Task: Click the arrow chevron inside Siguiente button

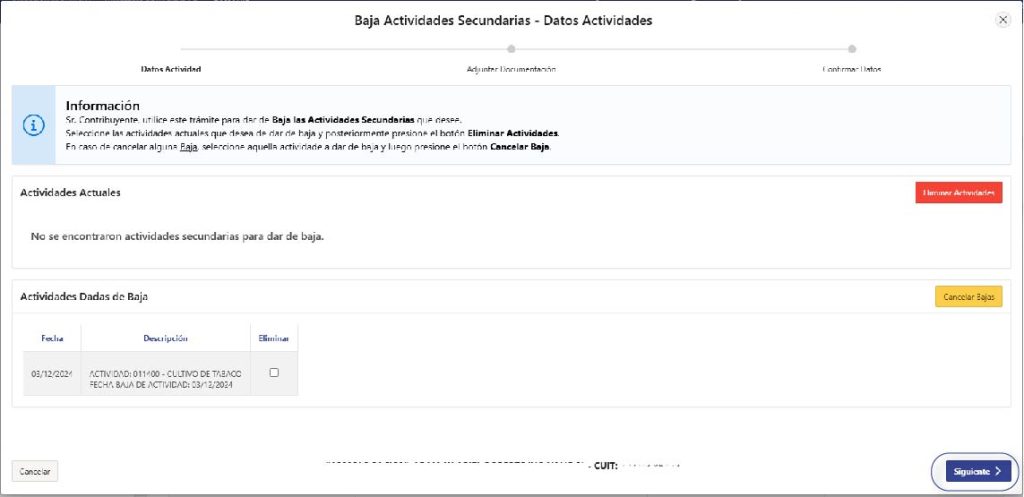Action: (x=998, y=471)
